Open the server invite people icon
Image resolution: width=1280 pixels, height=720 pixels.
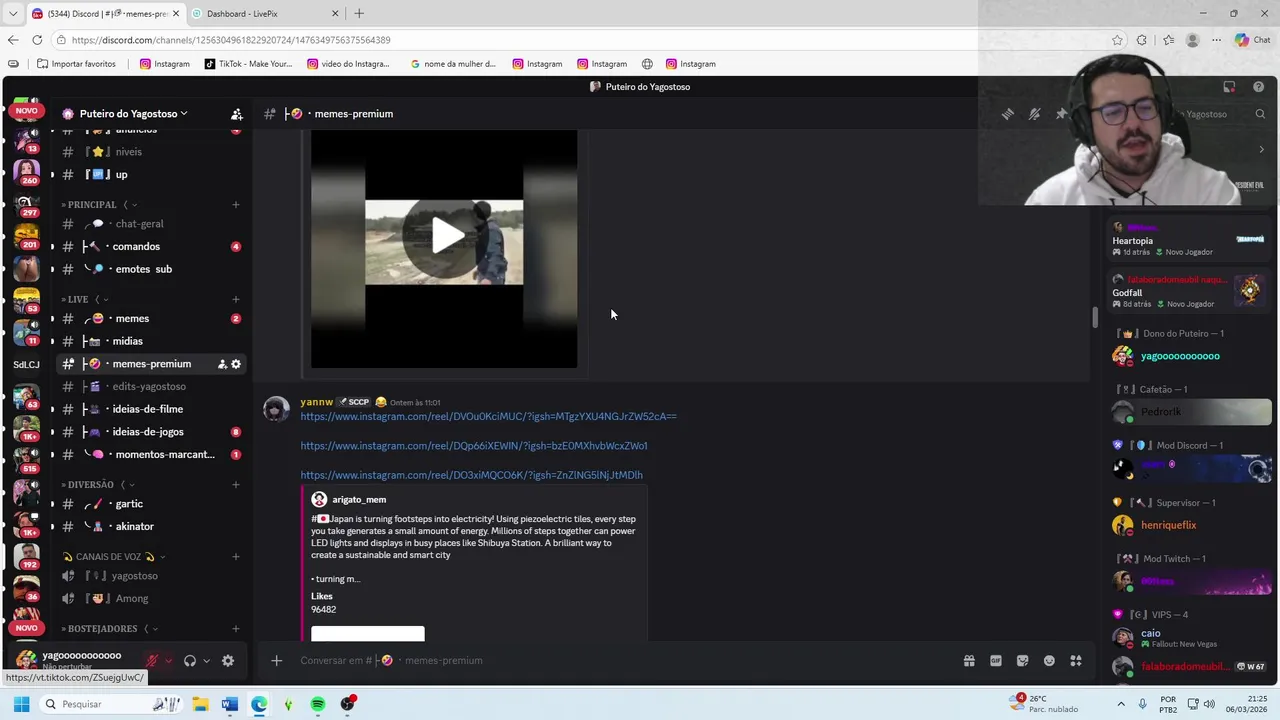(236, 114)
